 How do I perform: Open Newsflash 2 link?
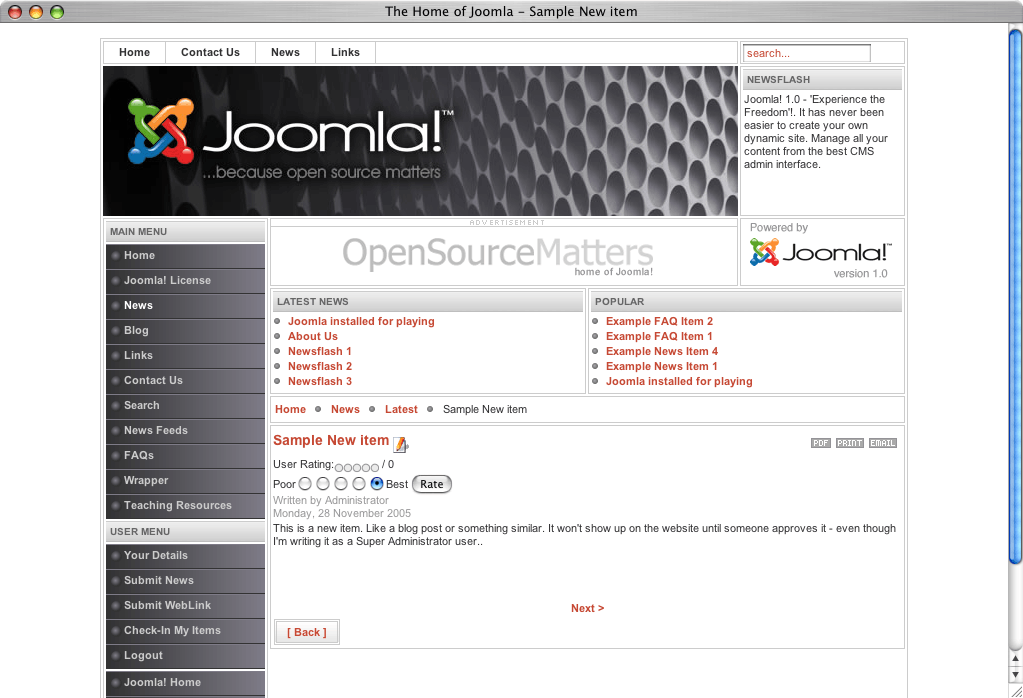(320, 366)
